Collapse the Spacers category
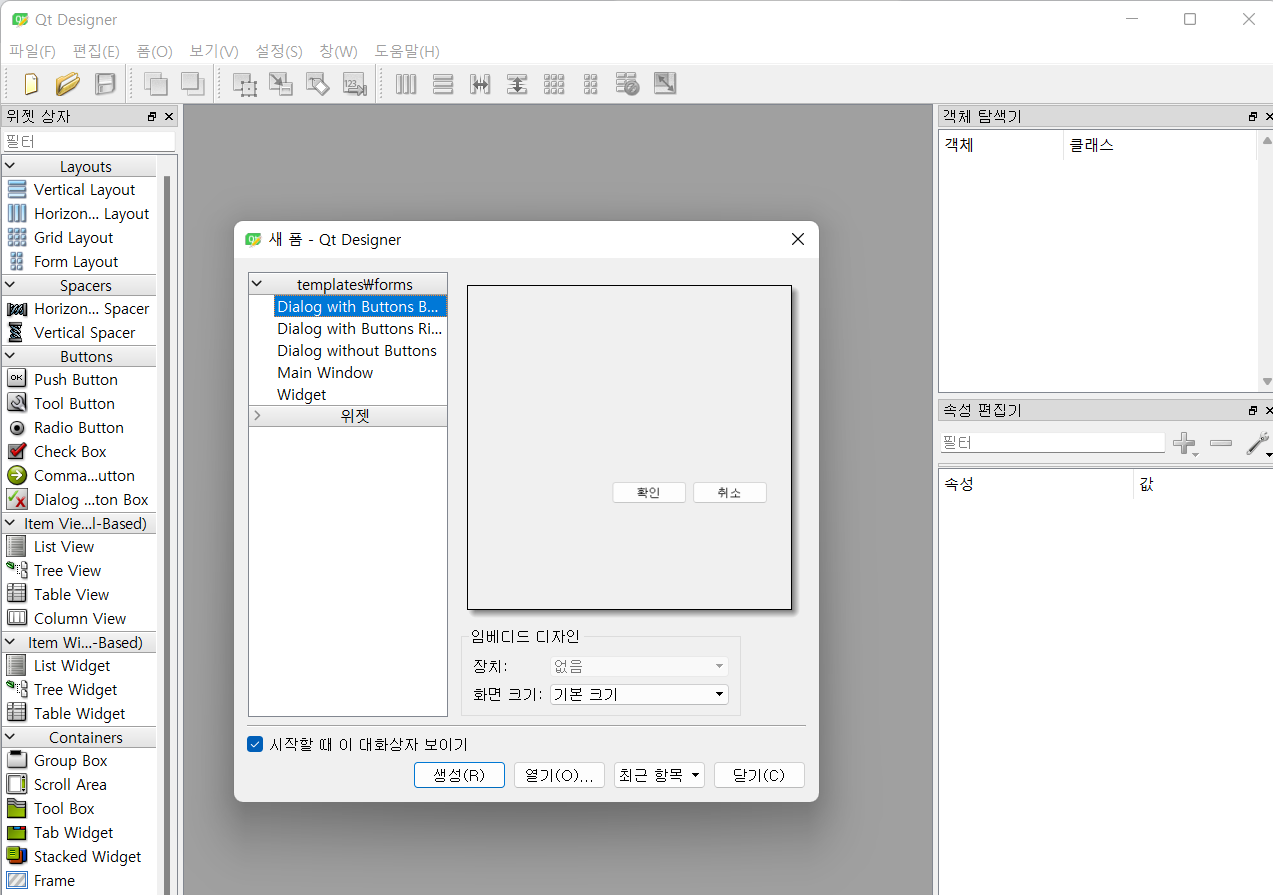This screenshot has height=895, width=1273. coord(10,285)
